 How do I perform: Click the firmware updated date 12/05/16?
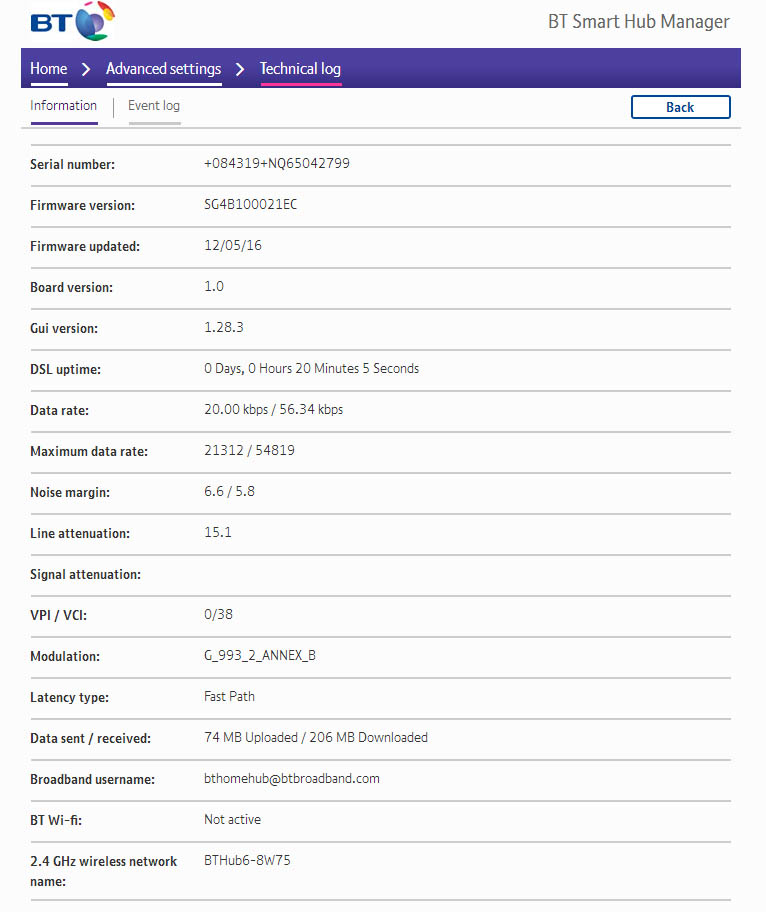tap(233, 246)
